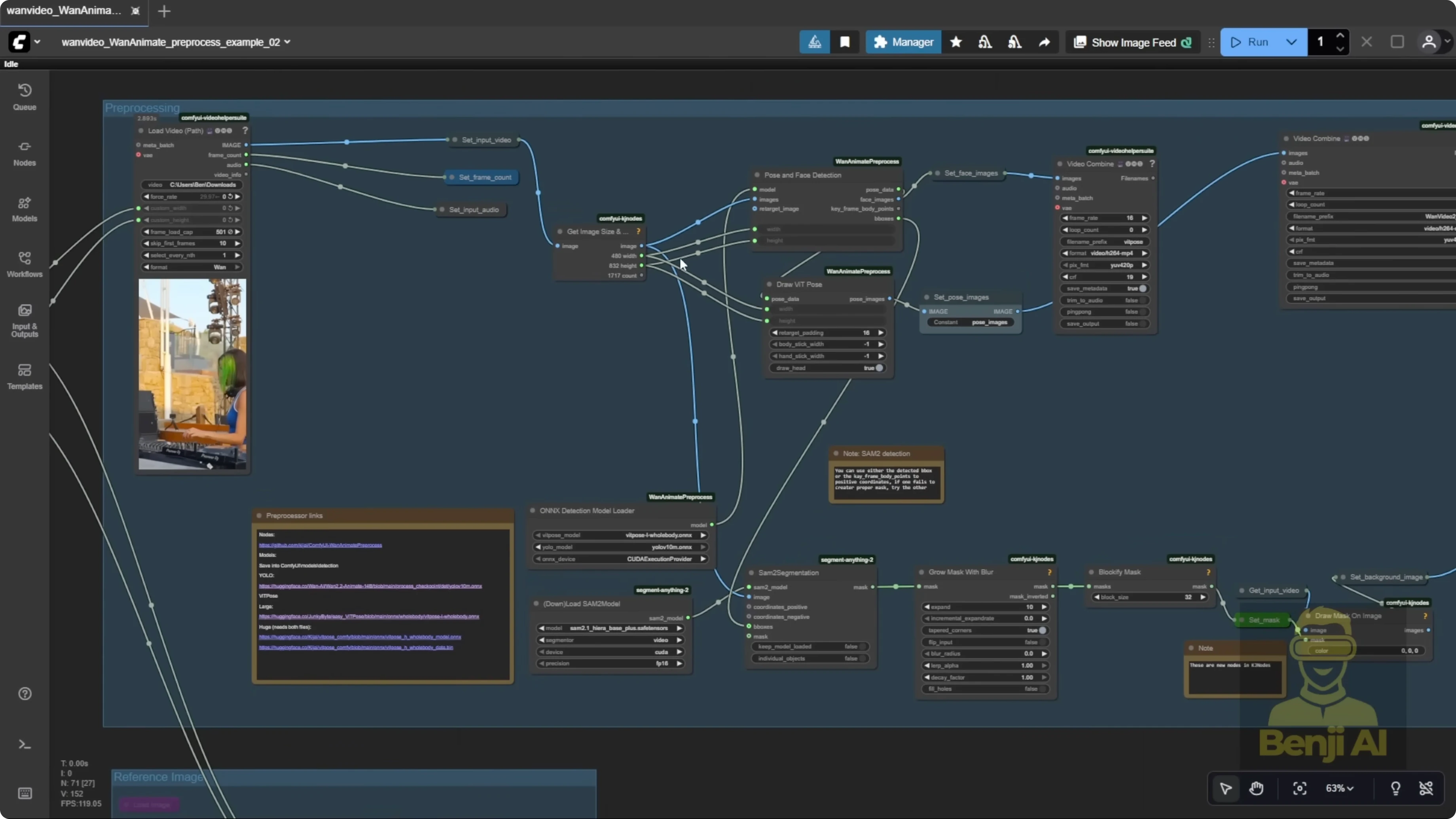Open the zoom percentage dropdown
Screen dimensions: 1456x819
(x=1340, y=789)
